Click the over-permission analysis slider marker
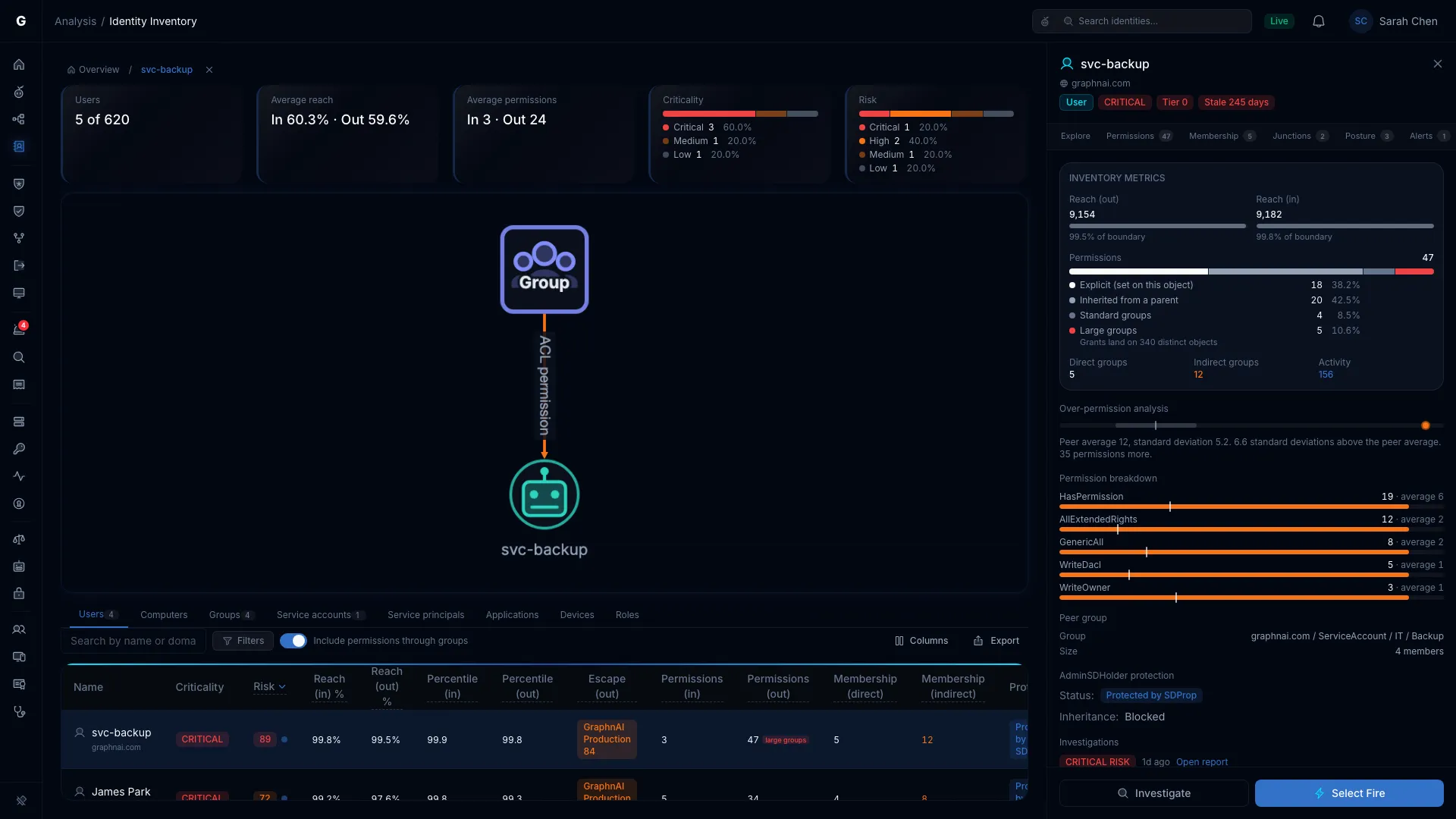Viewport: 1456px width, 819px height. [1426, 425]
